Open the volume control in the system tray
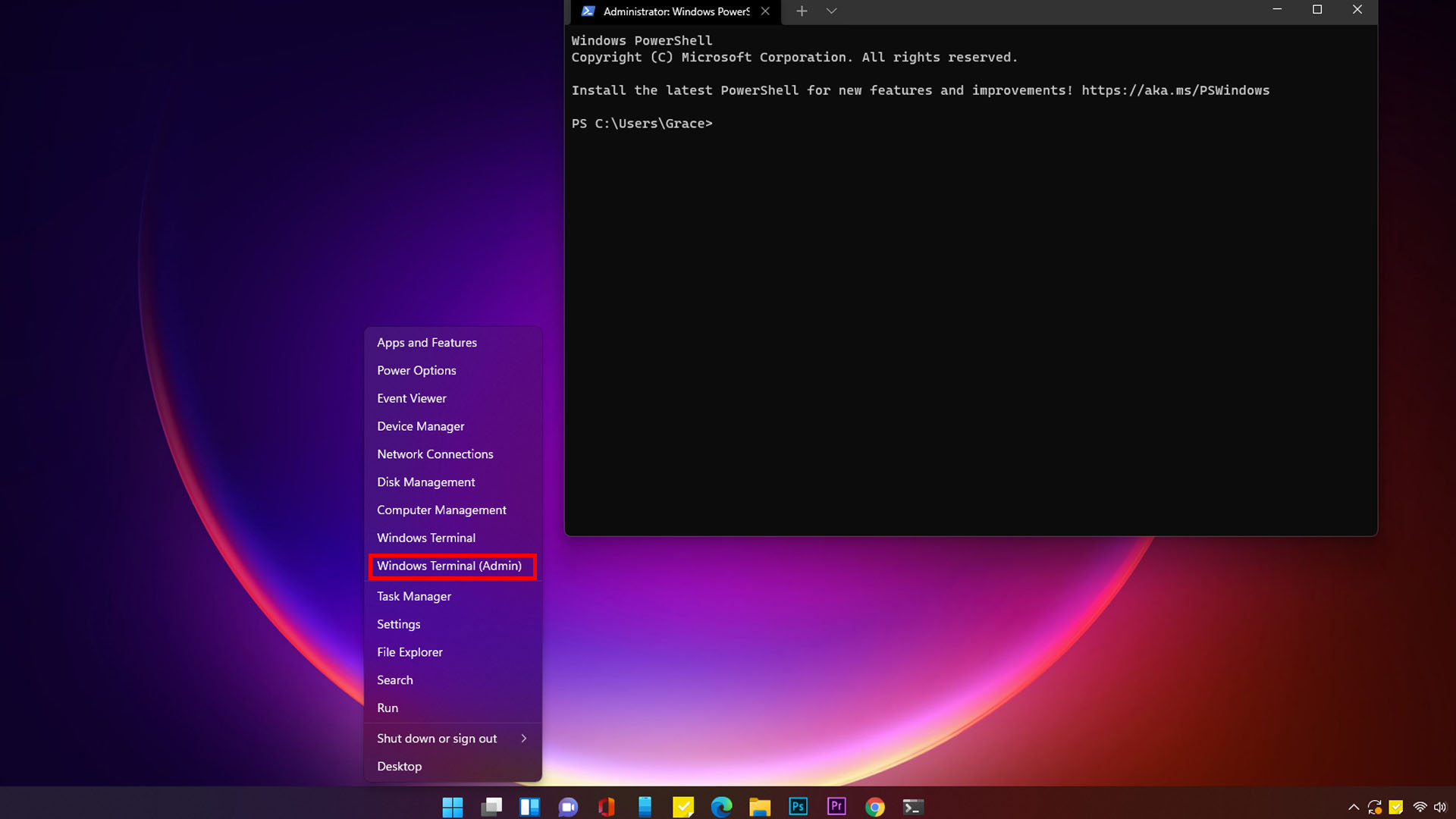 point(1442,807)
